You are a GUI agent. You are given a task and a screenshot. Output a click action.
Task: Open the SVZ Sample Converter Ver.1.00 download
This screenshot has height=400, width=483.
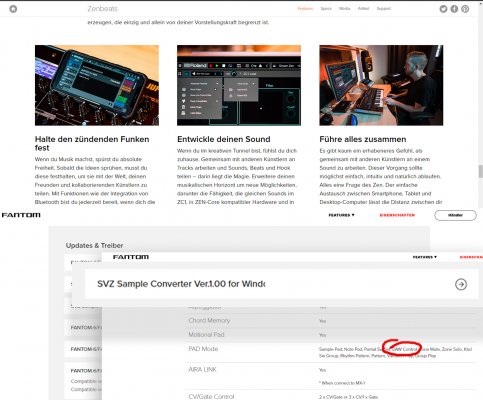click(x=281, y=284)
